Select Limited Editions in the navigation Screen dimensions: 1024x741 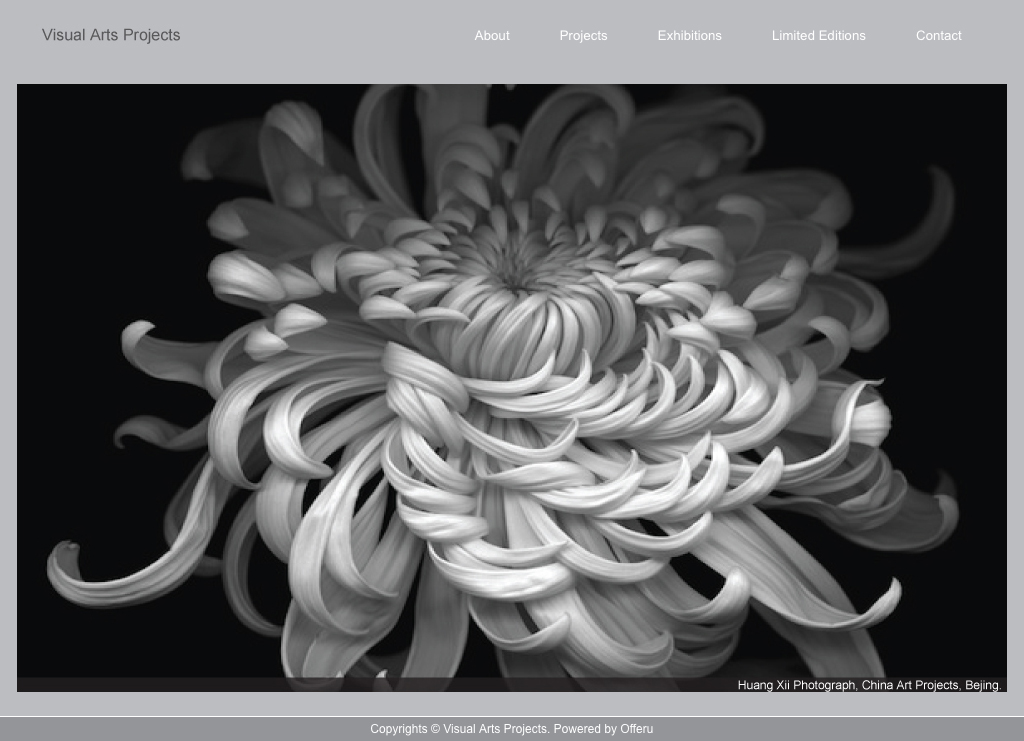(x=818, y=36)
